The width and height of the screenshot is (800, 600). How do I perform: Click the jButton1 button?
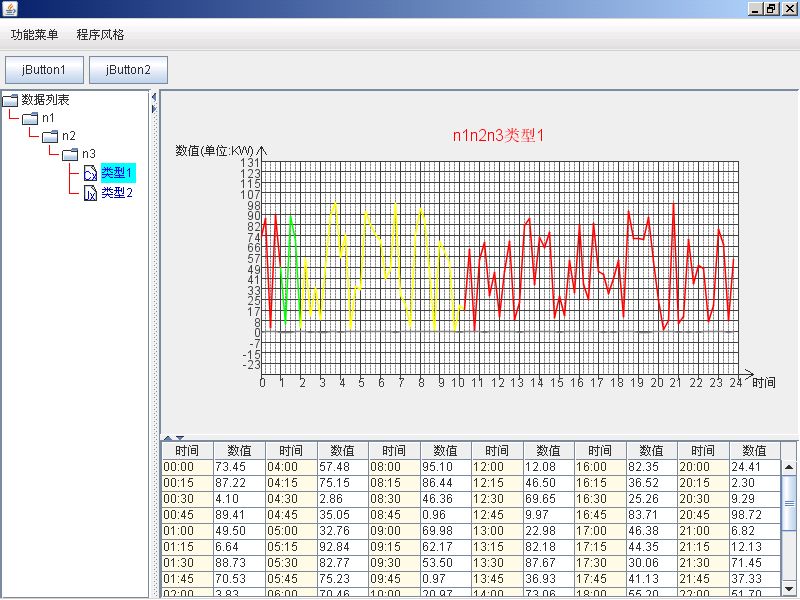[x=44, y=70]
